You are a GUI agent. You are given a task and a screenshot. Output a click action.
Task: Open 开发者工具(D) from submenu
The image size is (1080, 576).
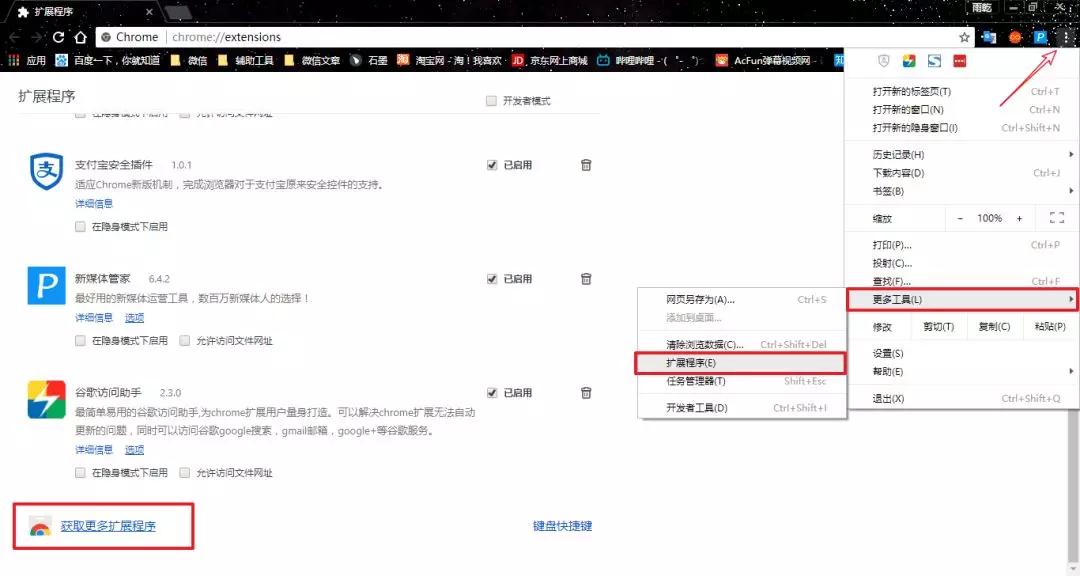(x=741, y=408)
